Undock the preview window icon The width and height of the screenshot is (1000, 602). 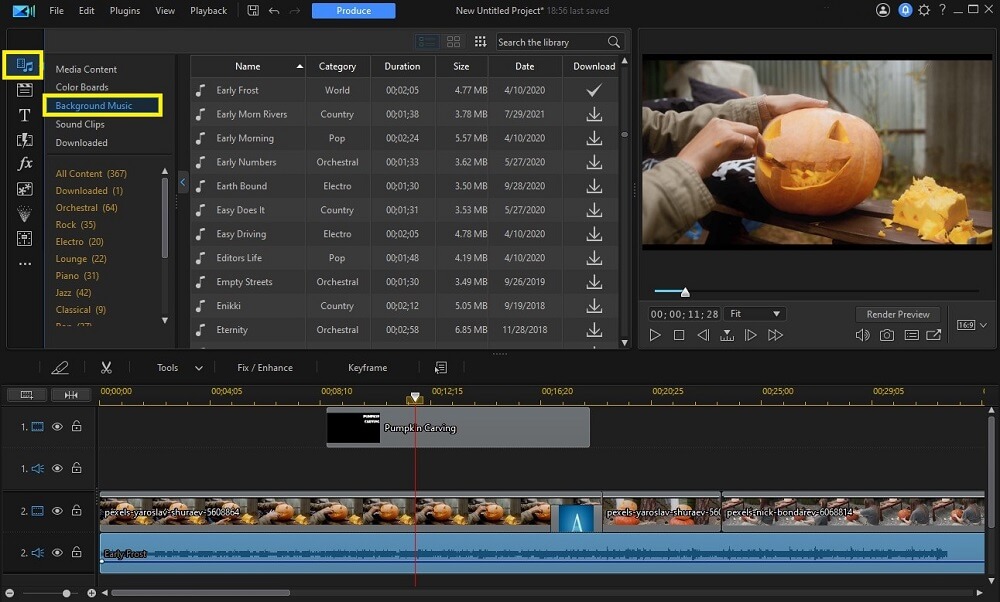tap(934, 335)
